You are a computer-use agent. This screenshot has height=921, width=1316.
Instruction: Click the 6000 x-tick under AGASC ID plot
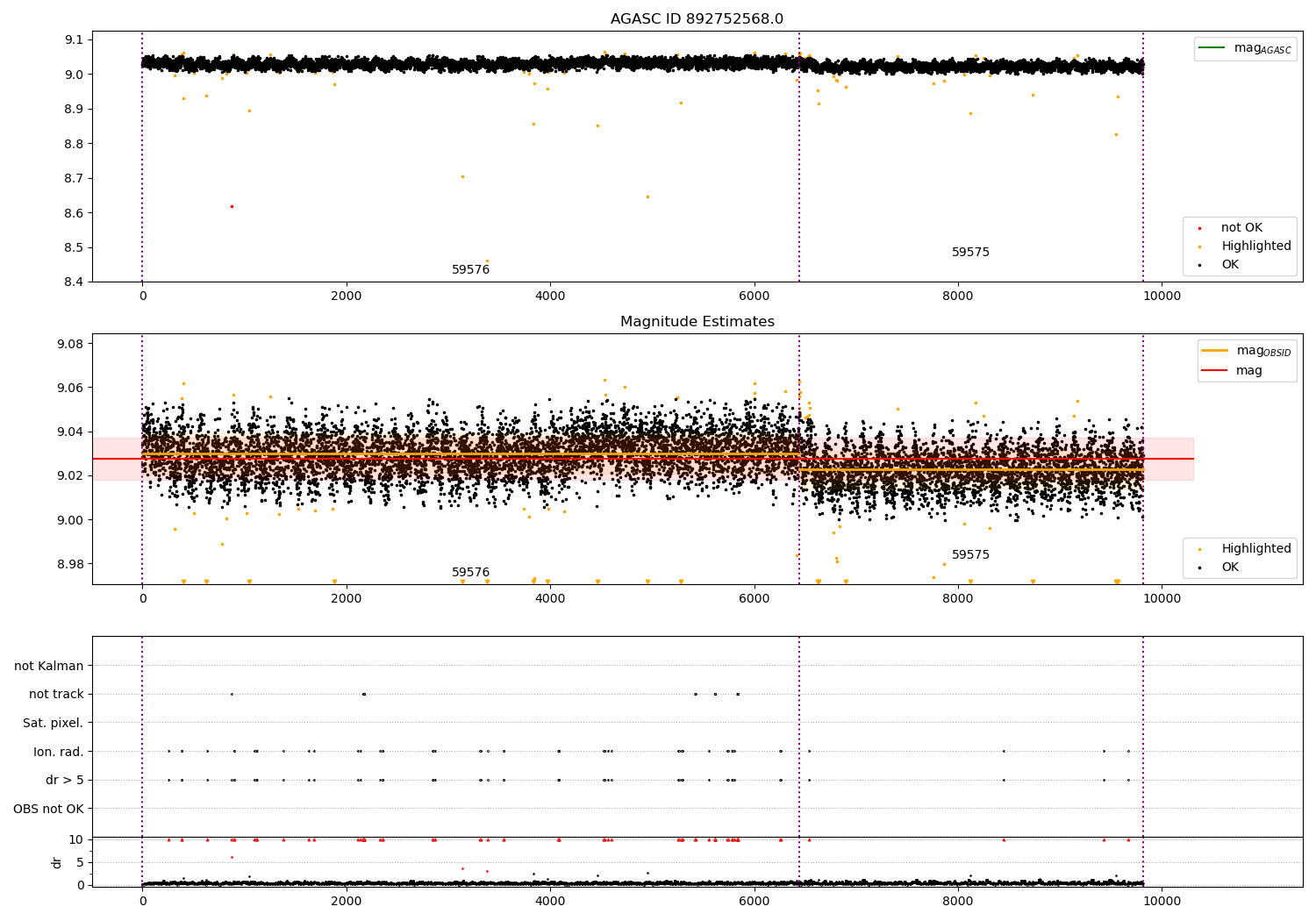tap(755, 296)
